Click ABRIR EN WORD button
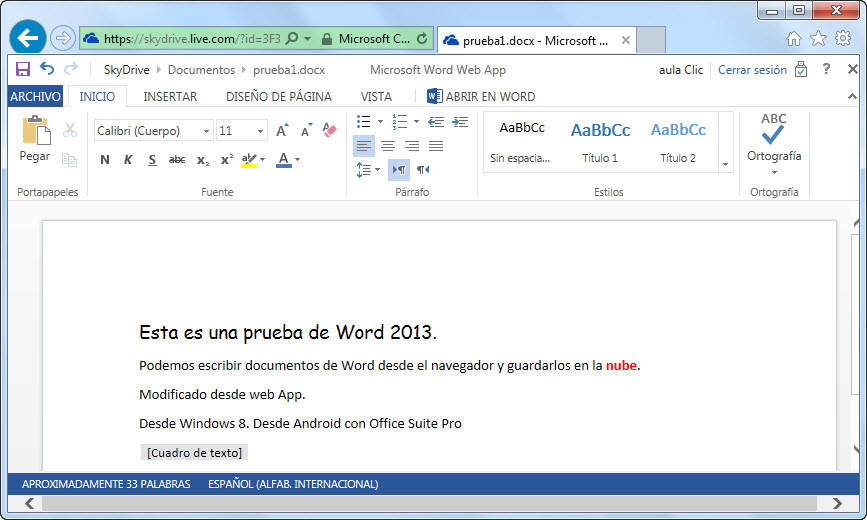 click(481, 97)
